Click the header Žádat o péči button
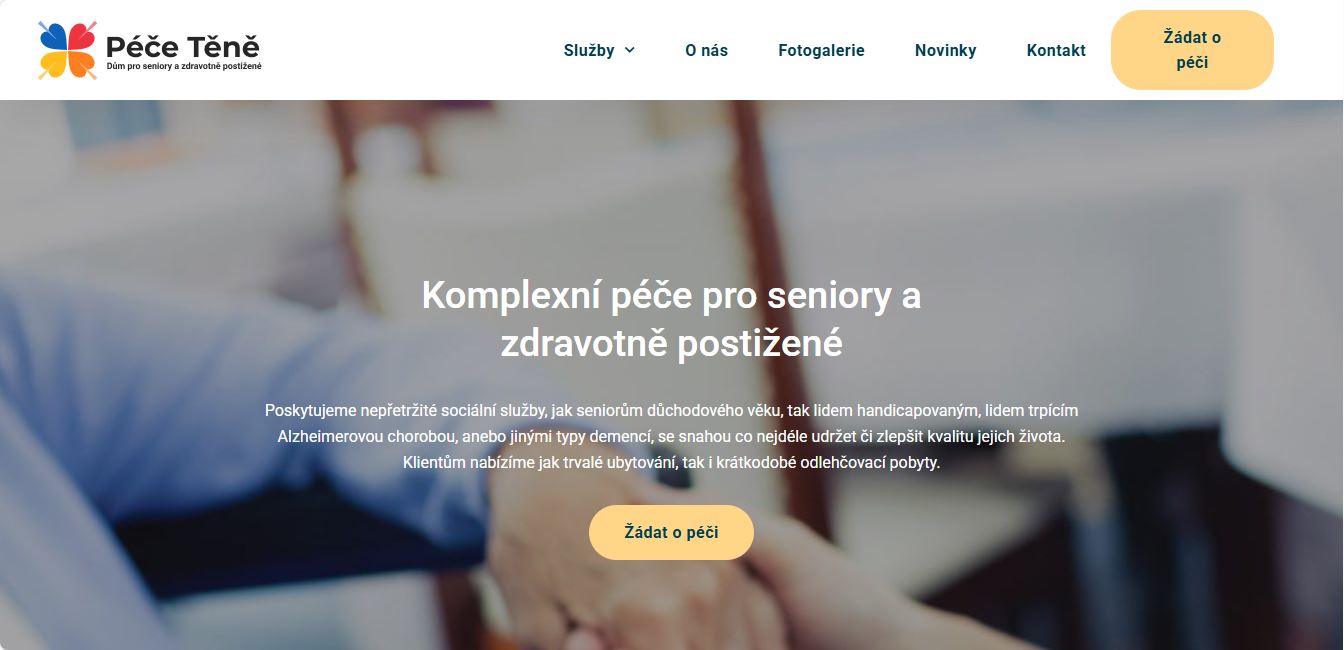Screen dimensions: 1344x650 tap(1192, 50)
